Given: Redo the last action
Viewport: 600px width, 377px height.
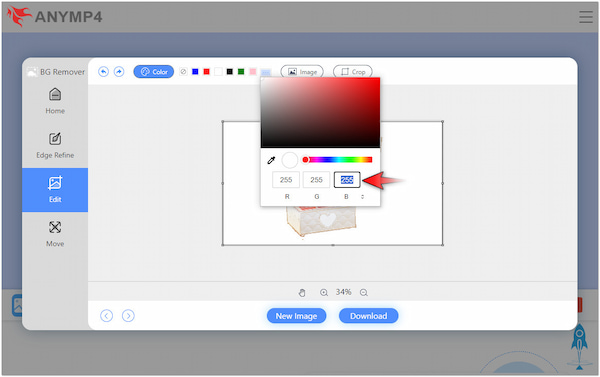Looking at the screenshot, I should click(119, 72).
